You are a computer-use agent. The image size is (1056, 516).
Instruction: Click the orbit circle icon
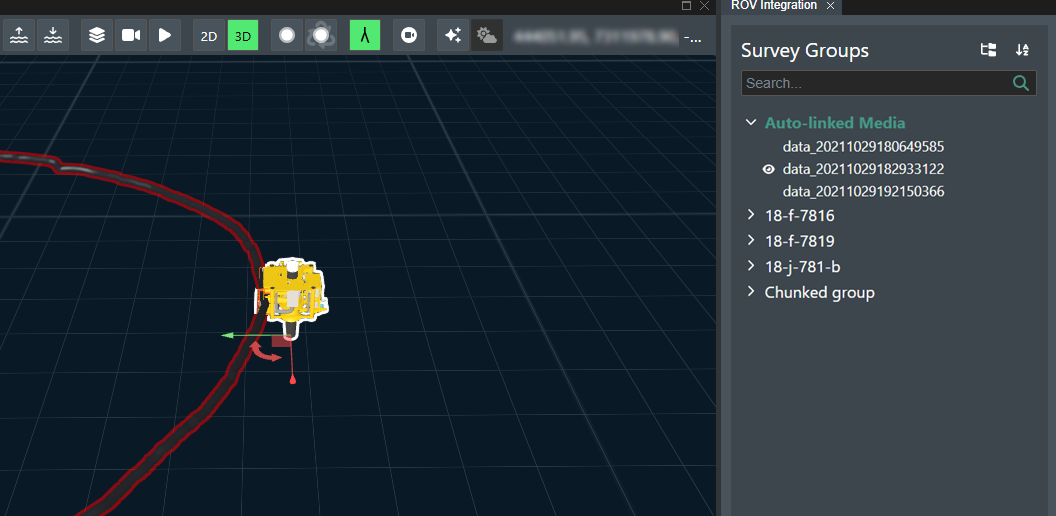pyautogui.click(x=321, y=35)
